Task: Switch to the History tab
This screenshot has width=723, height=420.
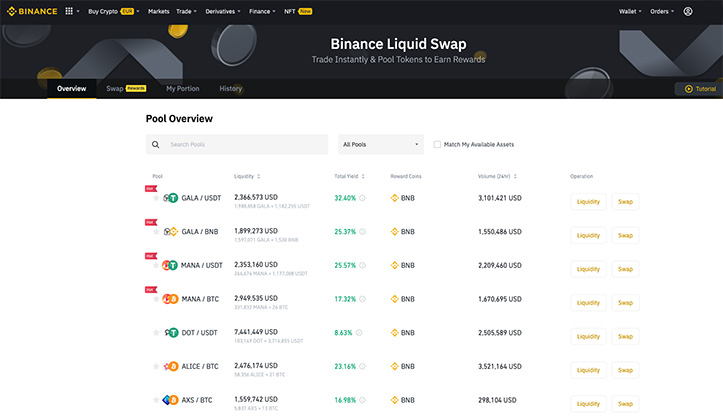Action: point(231,89)
